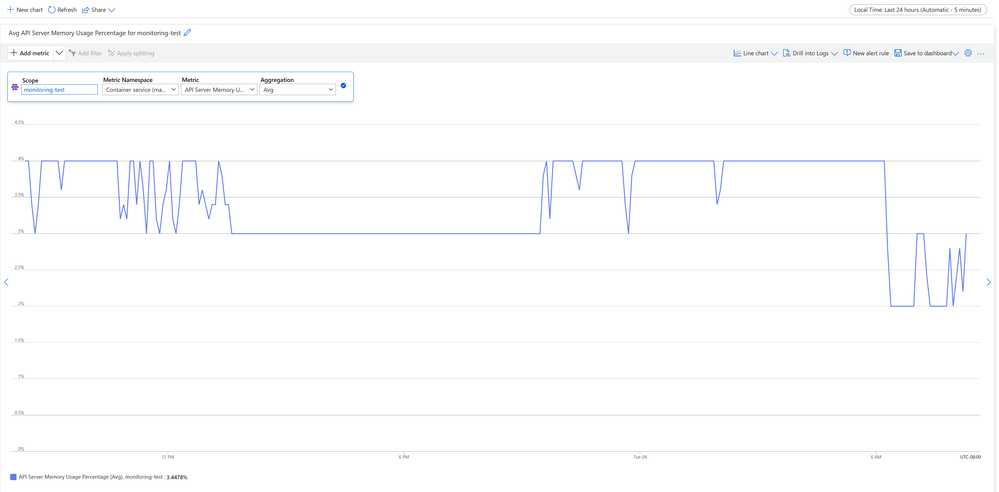This screenshot has width=999, height=492.
Task: Open the Aggregation dropdown set to Avg
Action: click(297, 90)
